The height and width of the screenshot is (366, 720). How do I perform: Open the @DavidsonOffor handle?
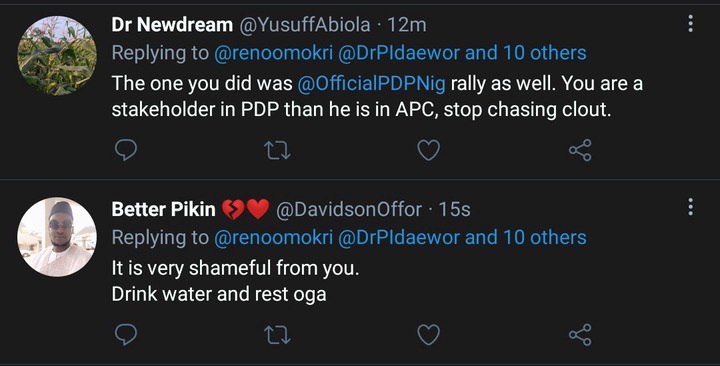pyautogui.click(x=349, y=209)
